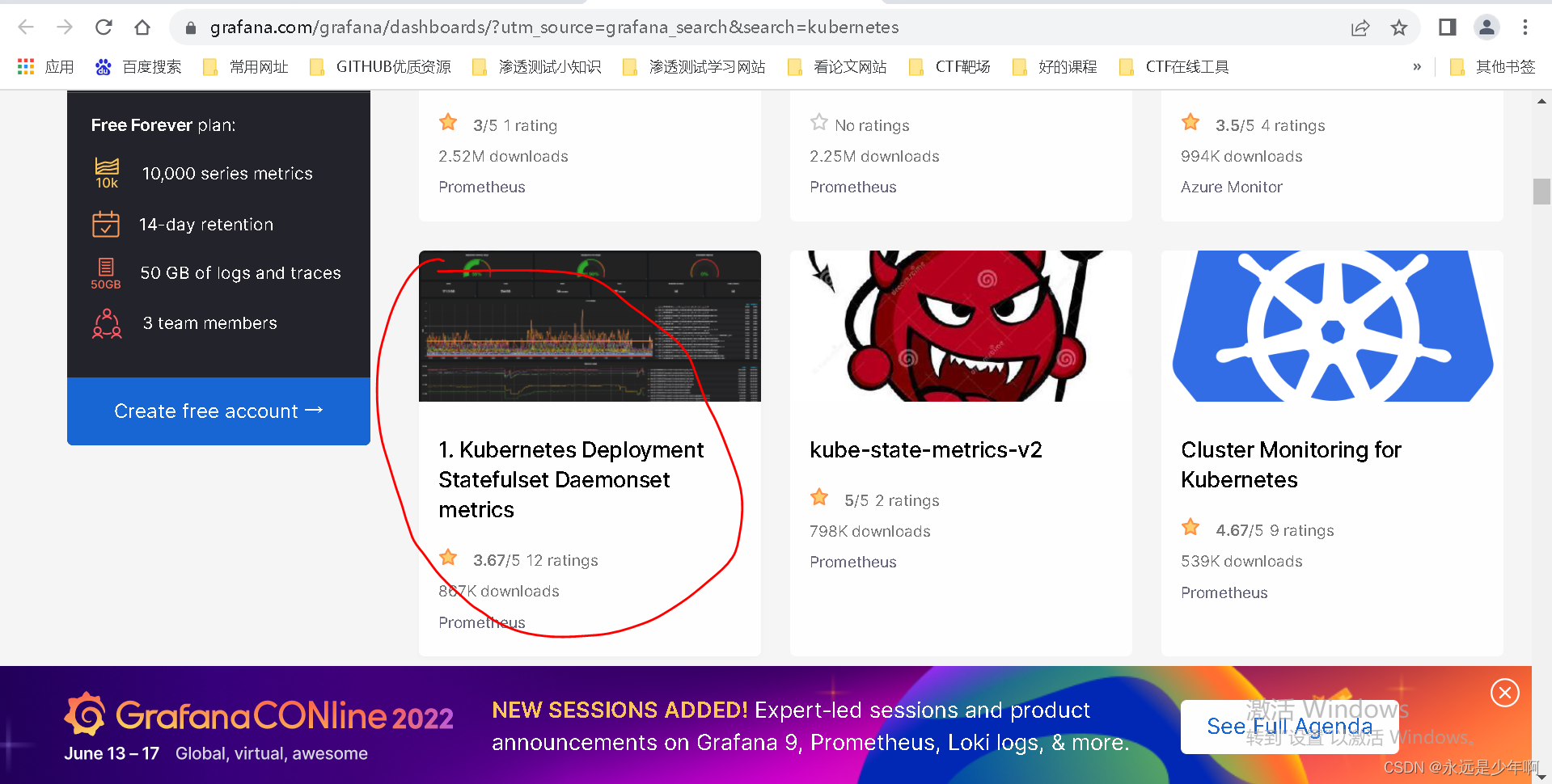Open the 常用网址 bookmark folder
1552x784 pixels.
246,67
